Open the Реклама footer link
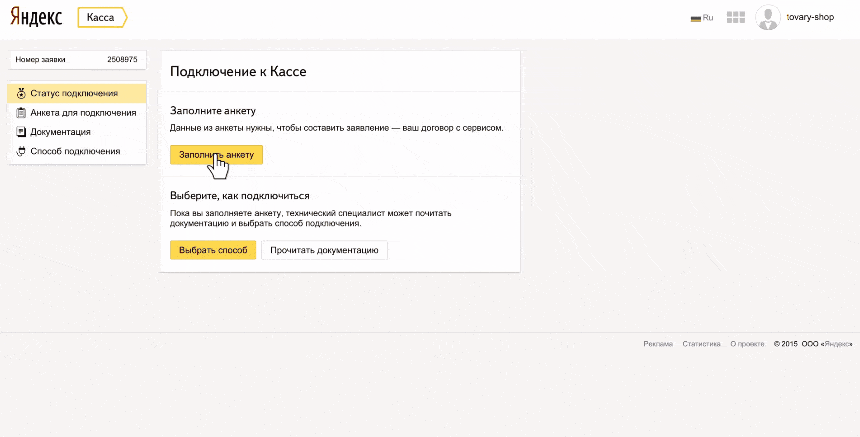860x437 pixels. [x=658, y=344]
